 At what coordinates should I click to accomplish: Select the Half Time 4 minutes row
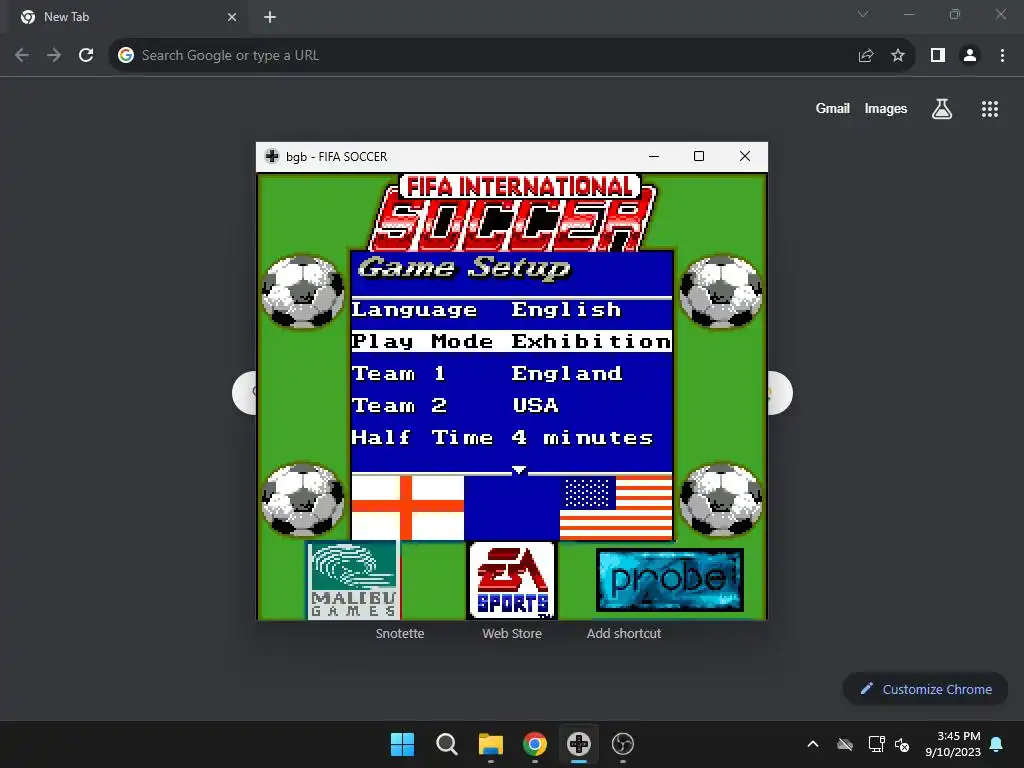point(511,438)
